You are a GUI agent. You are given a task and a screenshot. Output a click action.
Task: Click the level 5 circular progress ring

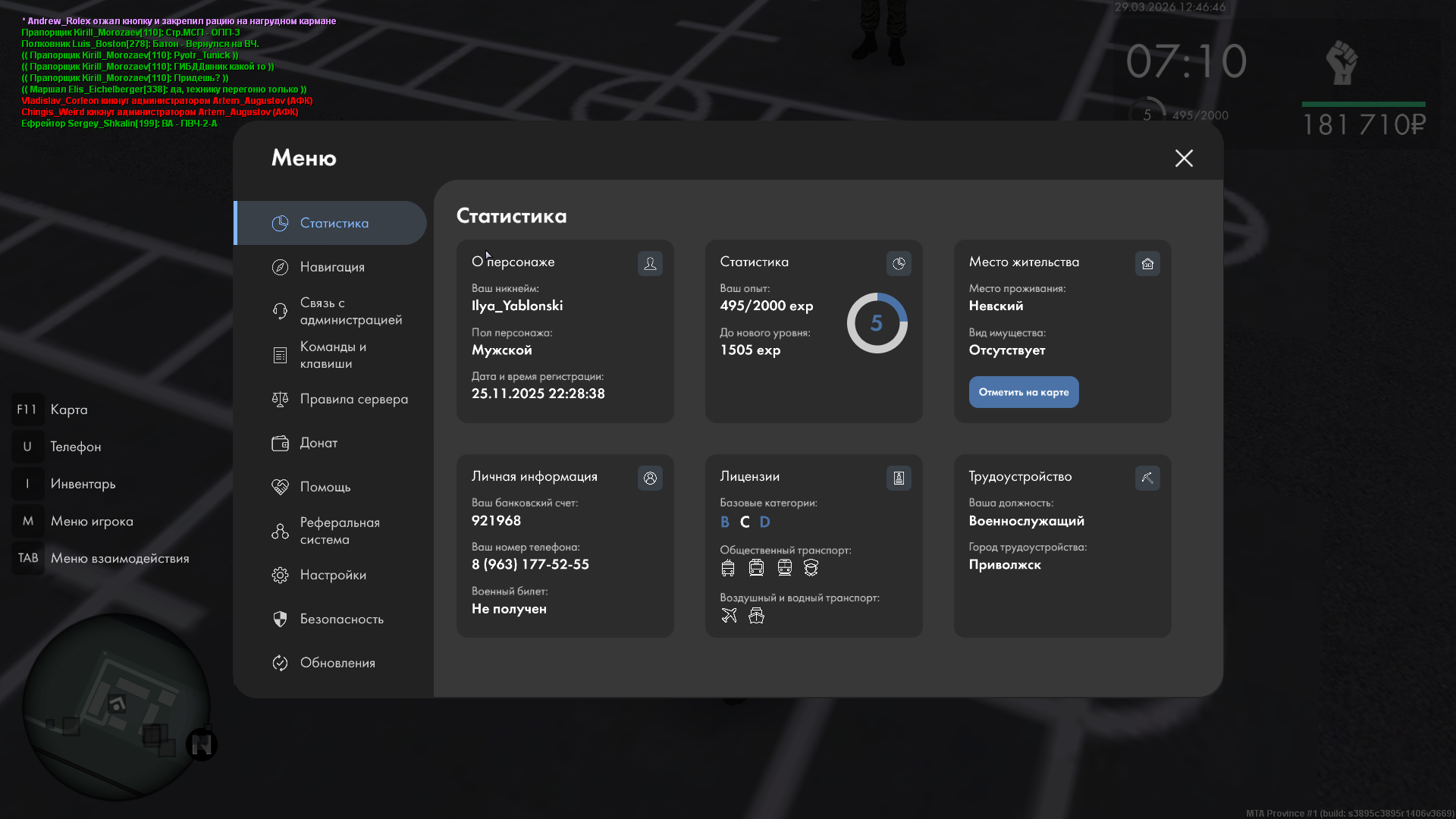(x=877, y=323)
